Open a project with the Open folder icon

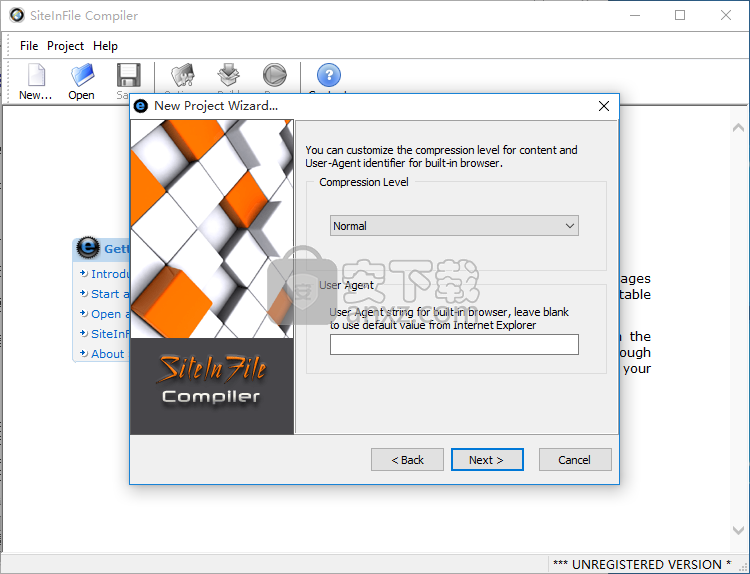[x=82, y=75]
